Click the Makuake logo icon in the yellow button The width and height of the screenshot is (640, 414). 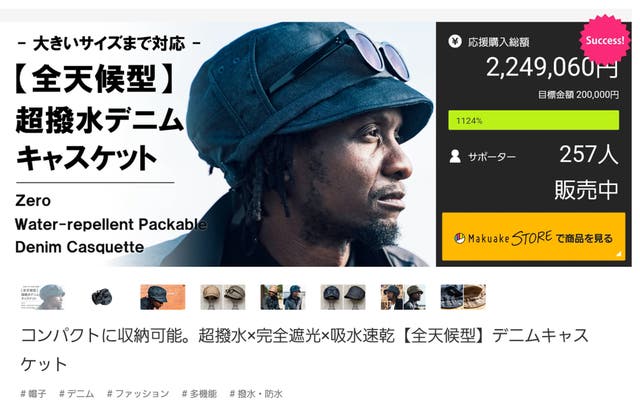(460, 238)
